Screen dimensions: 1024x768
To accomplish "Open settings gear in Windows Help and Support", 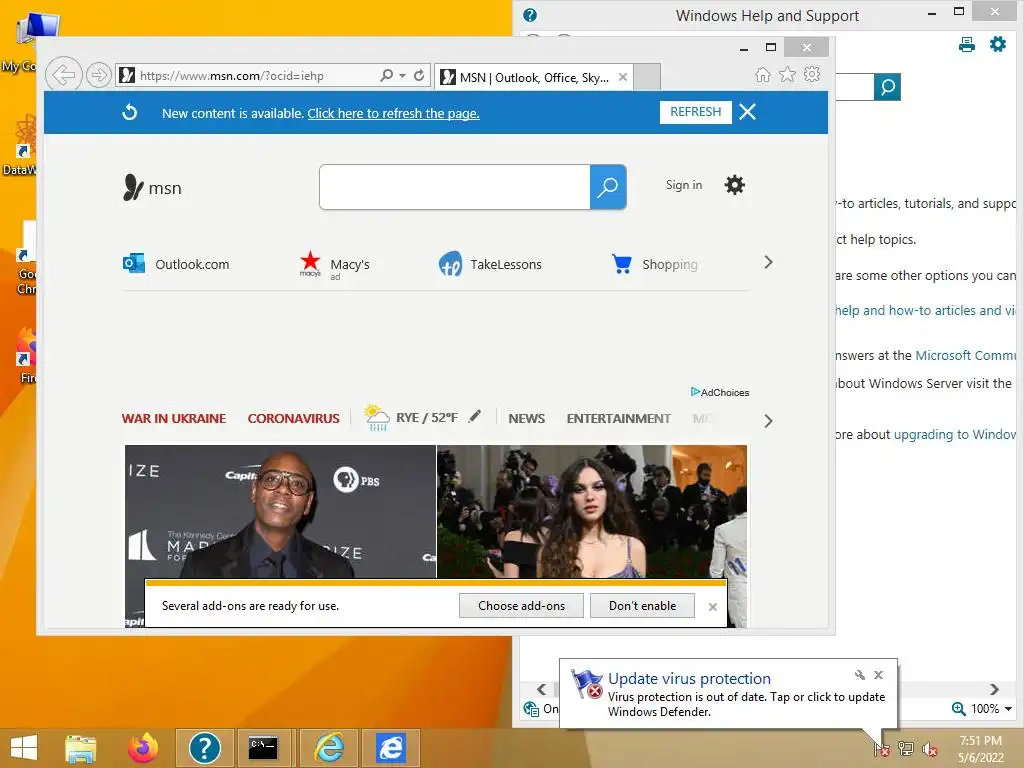I will tap(998, 44).
